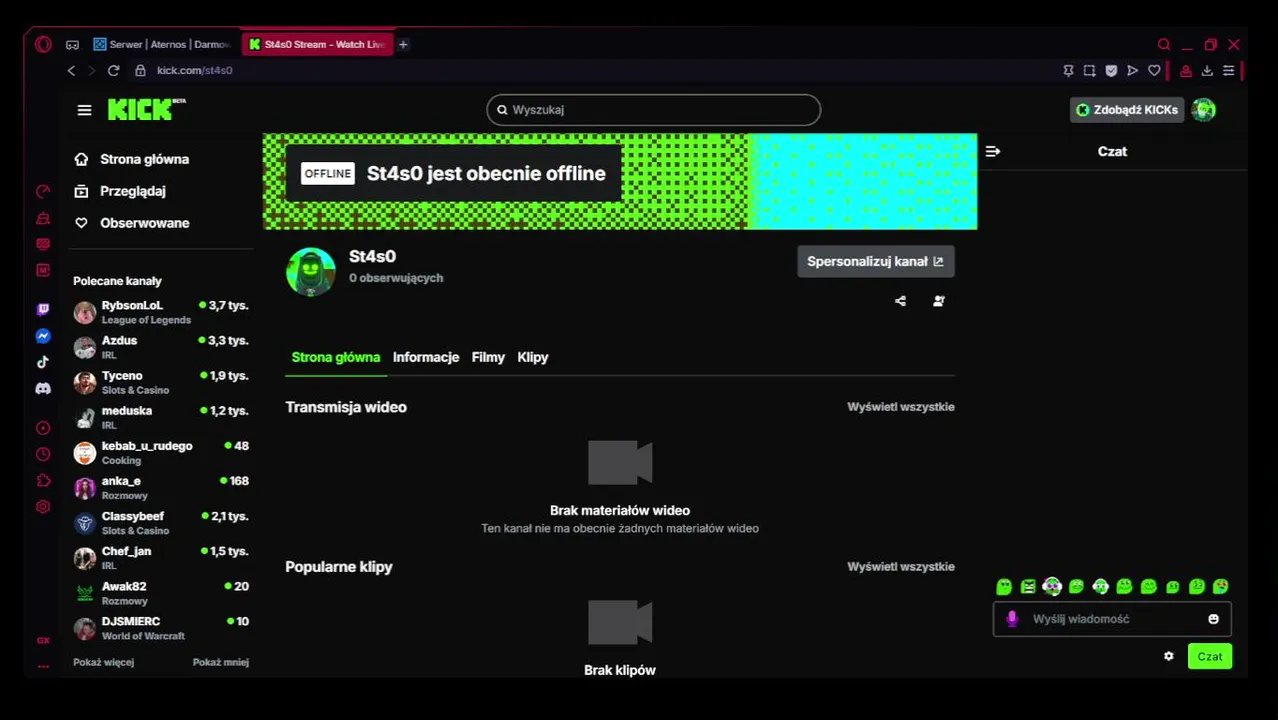The width and height of the screenshot is (1278, 720).
Task: Open extensions cube in Opera sidebar
Action: pos(43,480)
